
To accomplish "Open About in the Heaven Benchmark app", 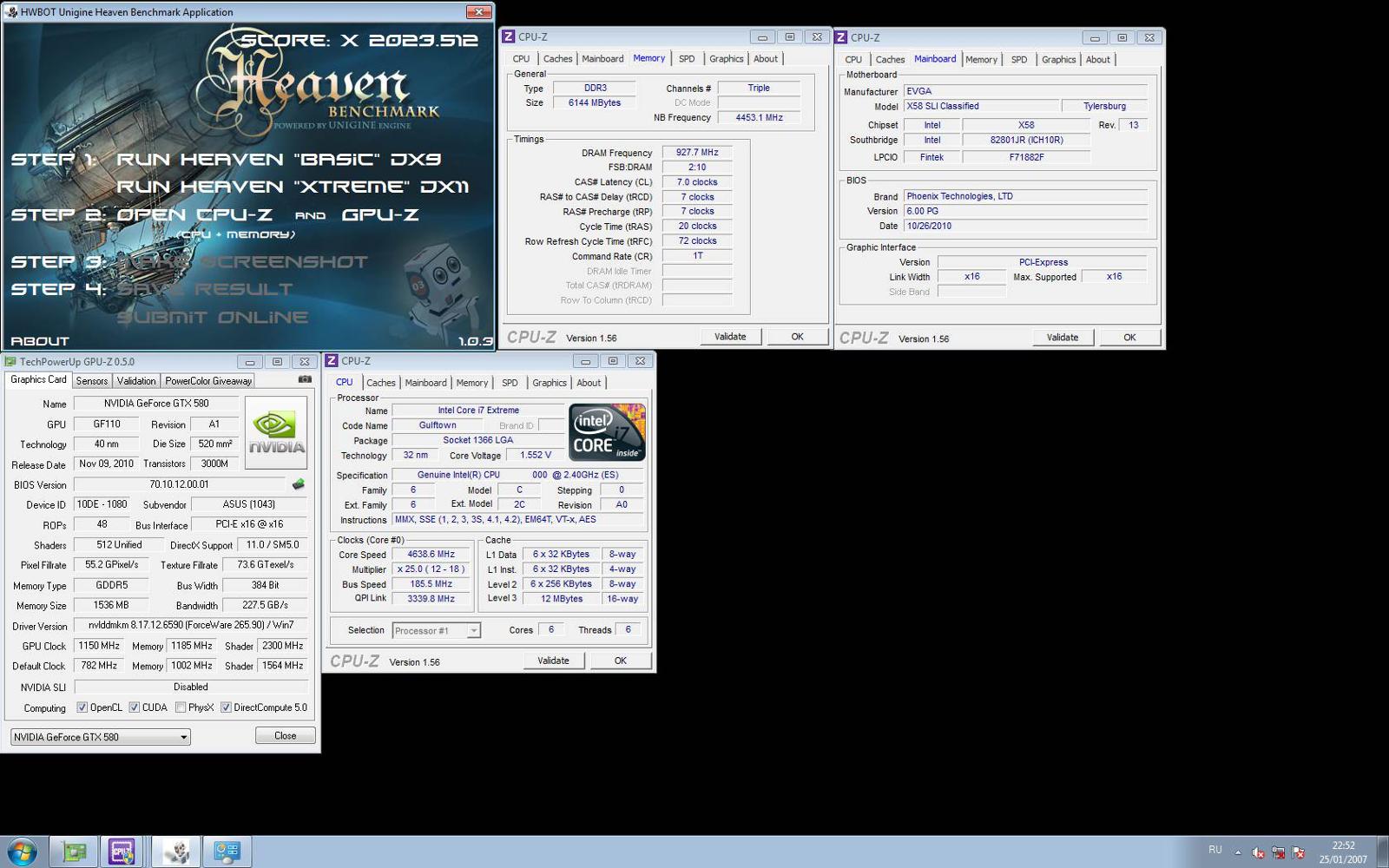I will [x=40, y=341].
